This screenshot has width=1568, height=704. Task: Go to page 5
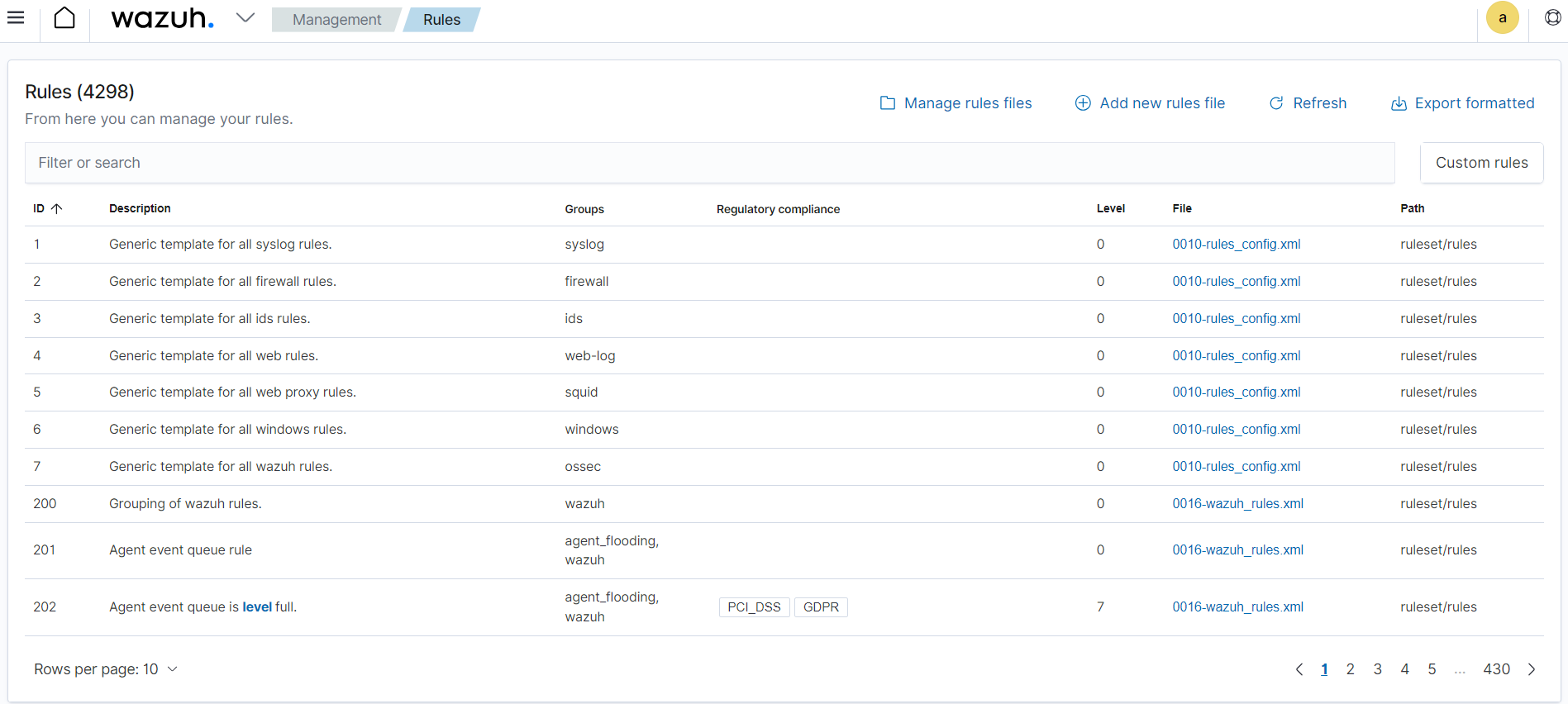pyautogui.click(x=1432, y=669)
